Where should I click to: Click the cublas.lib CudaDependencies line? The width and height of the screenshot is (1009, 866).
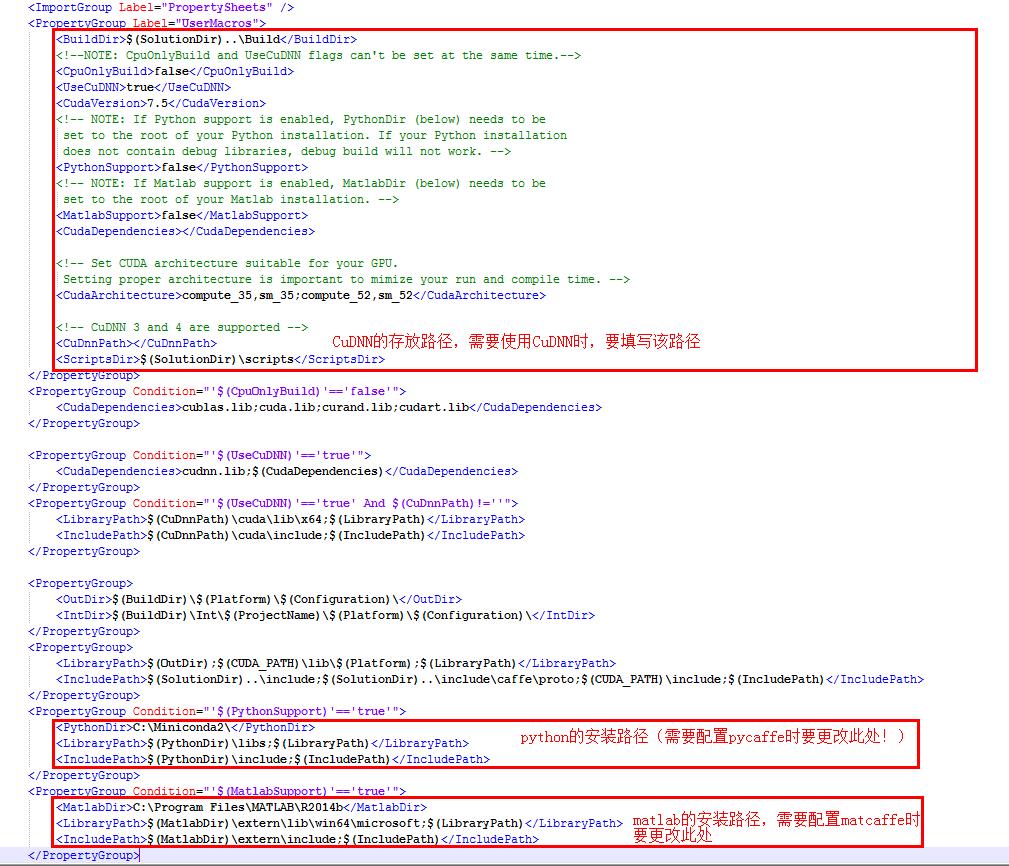pos(329,407)
